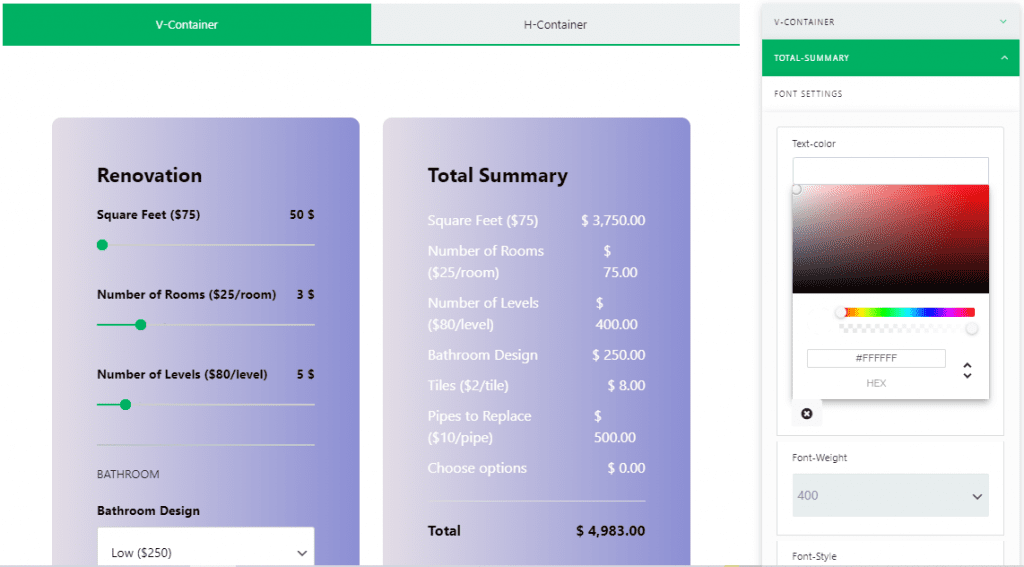
Task: Click the Renovation form heading
Action: click(x=149, y=175)
